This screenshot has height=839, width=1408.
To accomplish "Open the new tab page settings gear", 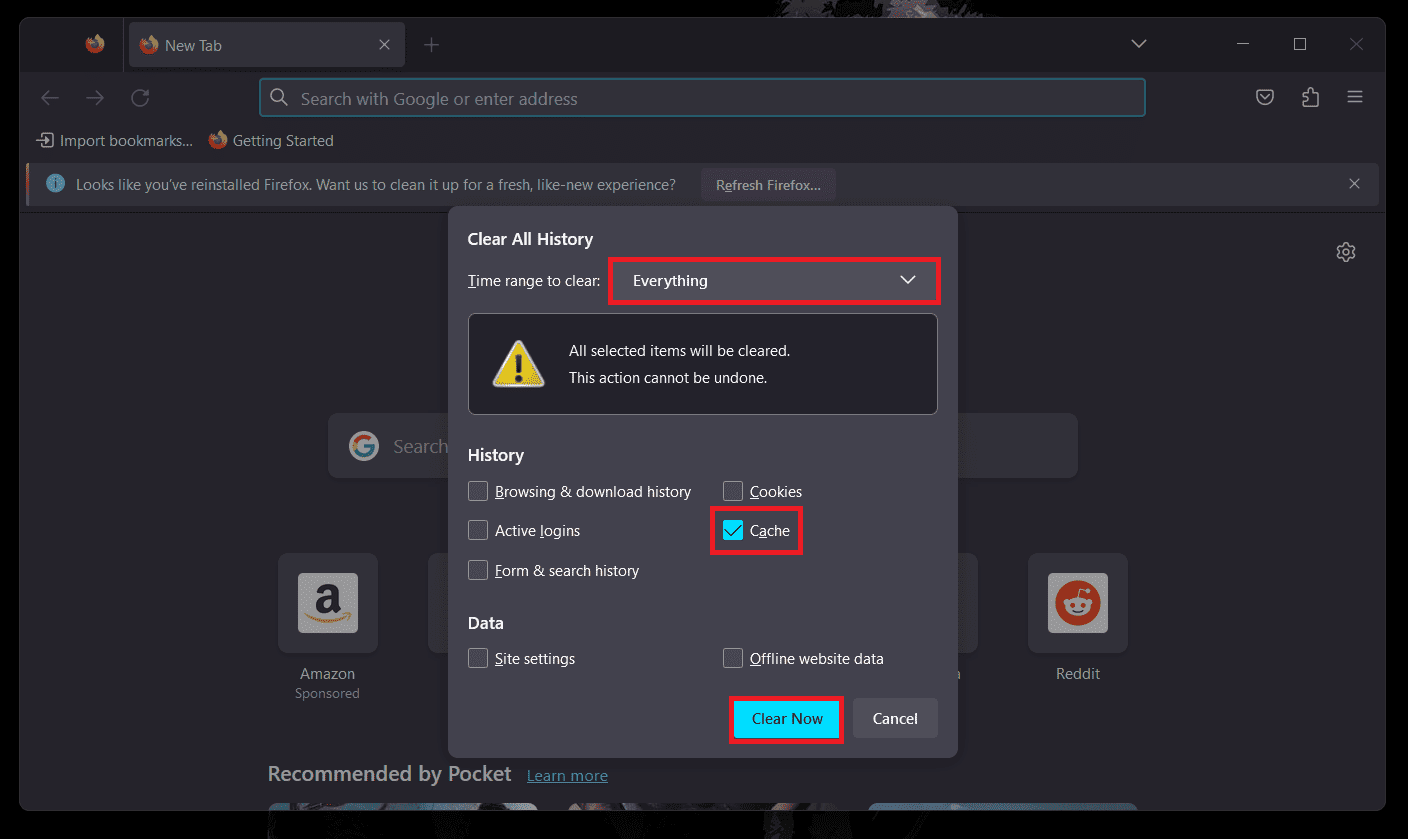I will (1345, 252).
